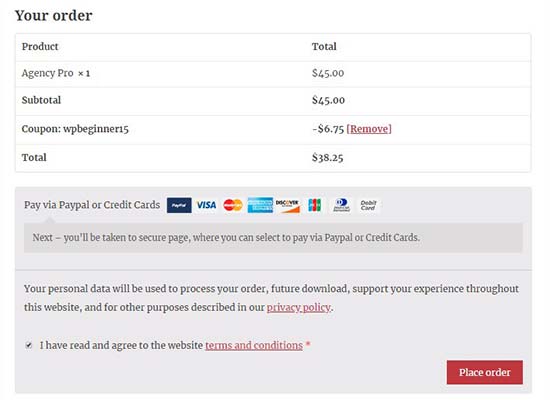550x400 pixels.
Task: Click the Debit Card icon
Action: tap(368, 205)
